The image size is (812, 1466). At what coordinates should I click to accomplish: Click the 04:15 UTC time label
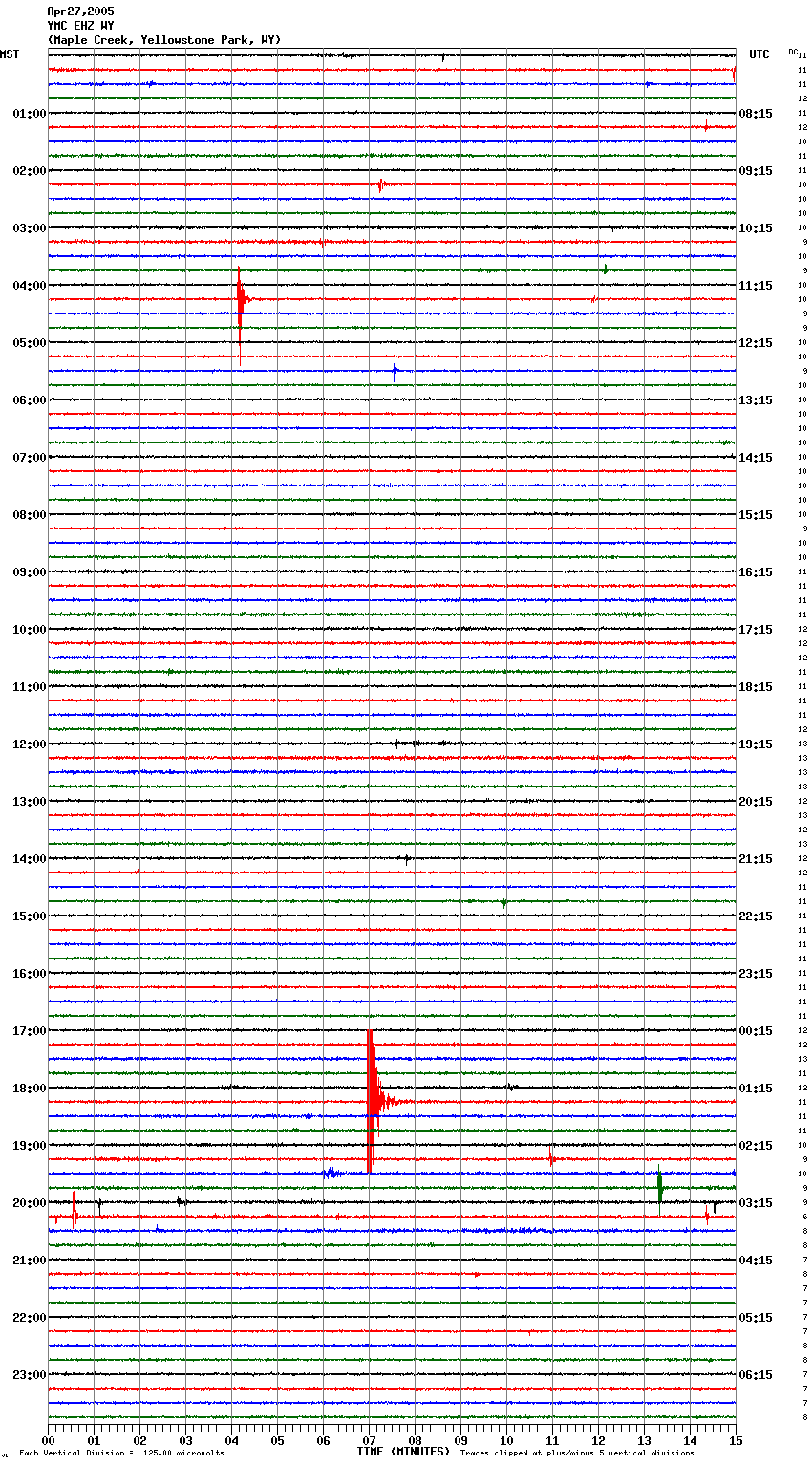[756, 1261]
